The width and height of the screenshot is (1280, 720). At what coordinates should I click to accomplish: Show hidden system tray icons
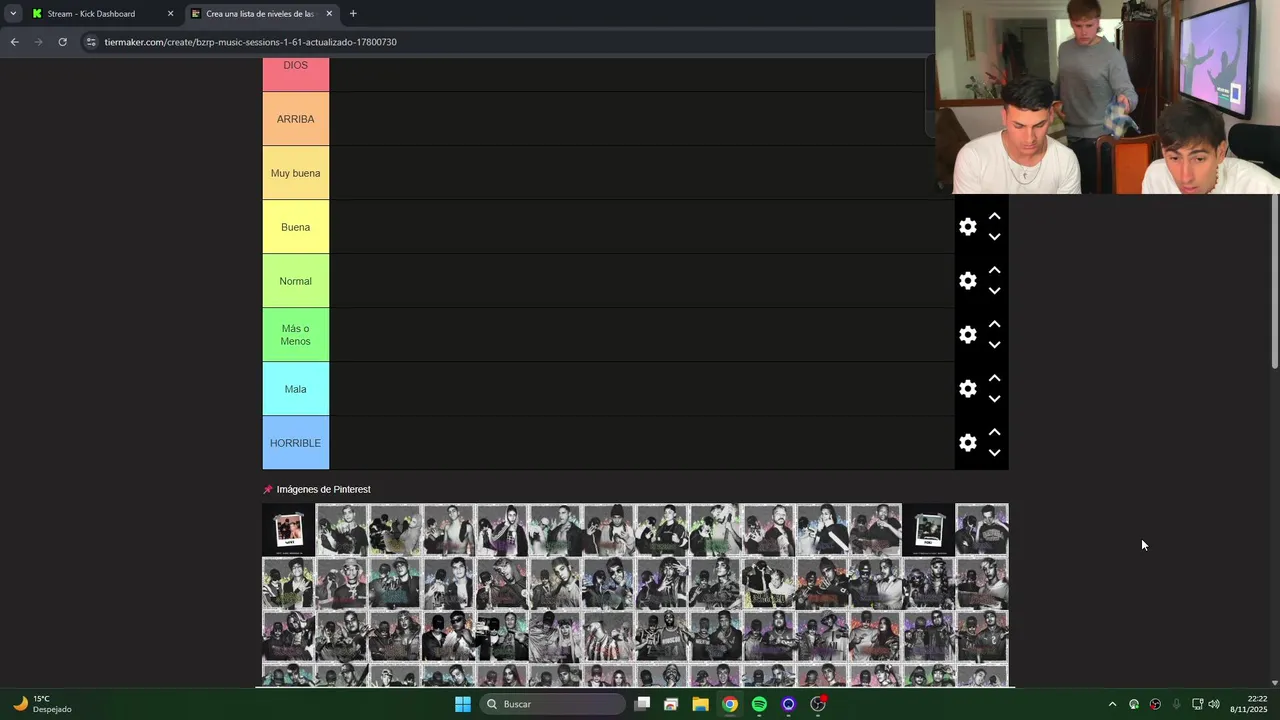tap(1112, 704)
